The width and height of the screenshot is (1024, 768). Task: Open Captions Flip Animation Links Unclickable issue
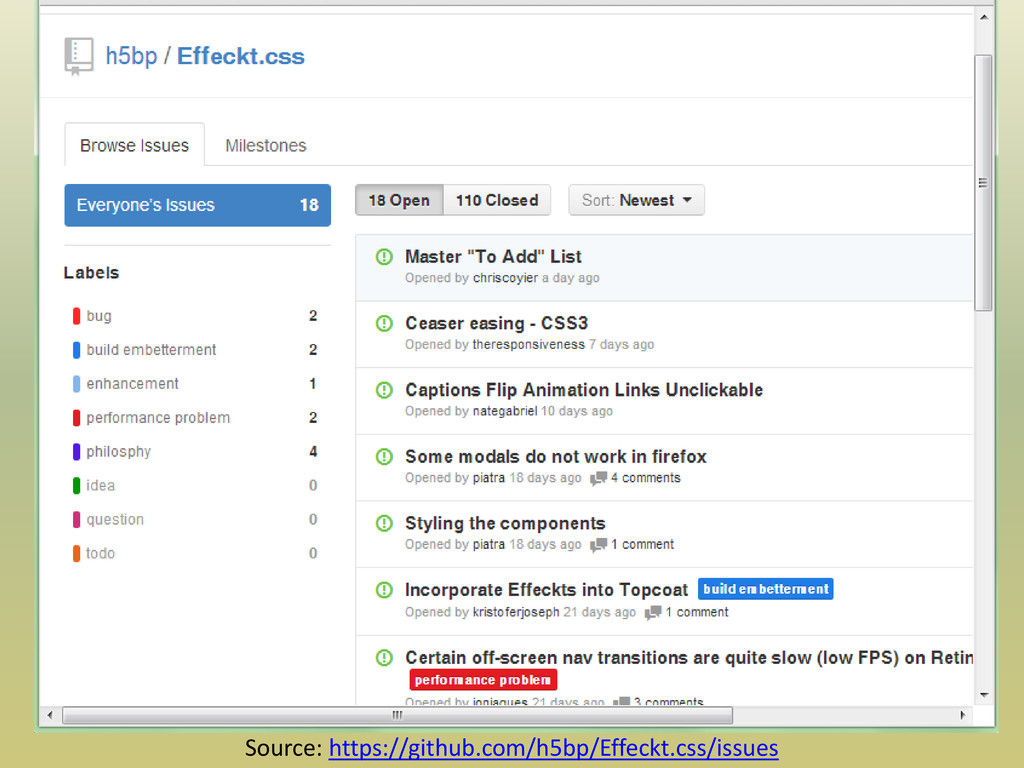point(584,390)
